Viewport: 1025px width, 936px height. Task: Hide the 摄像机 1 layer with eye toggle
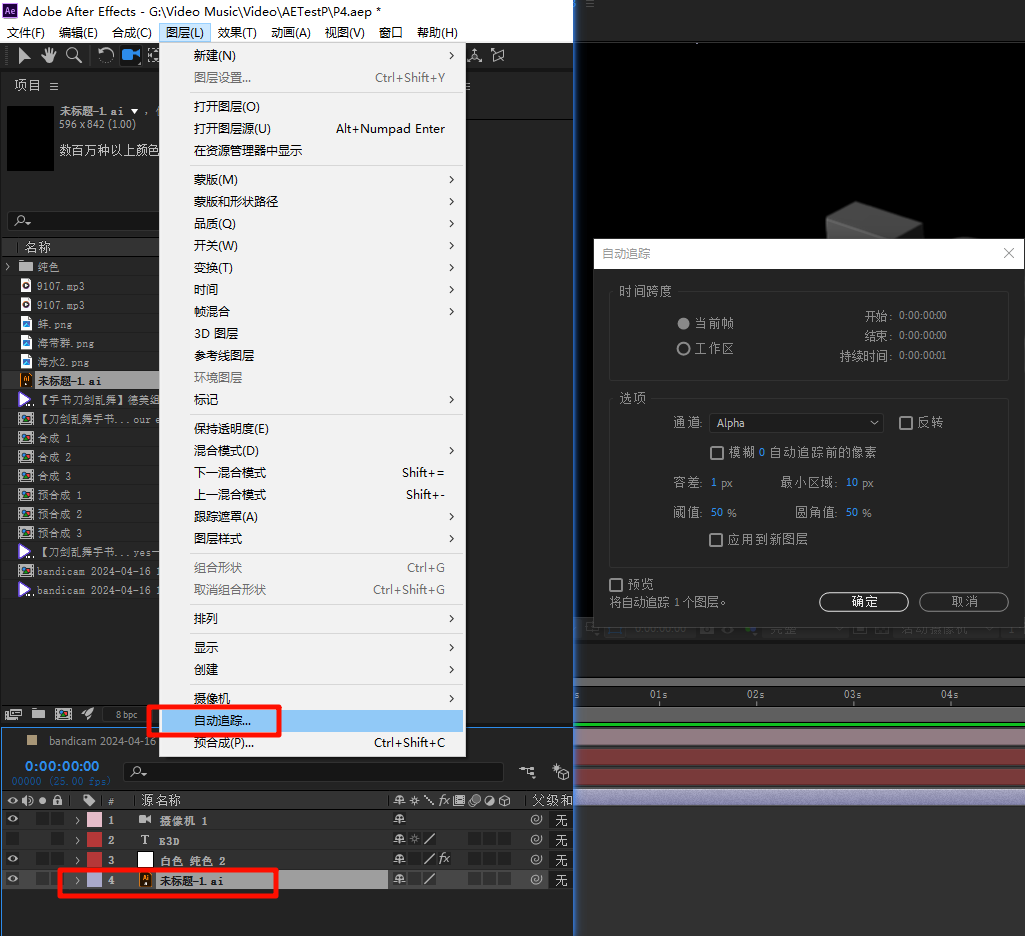coord(12,819)
